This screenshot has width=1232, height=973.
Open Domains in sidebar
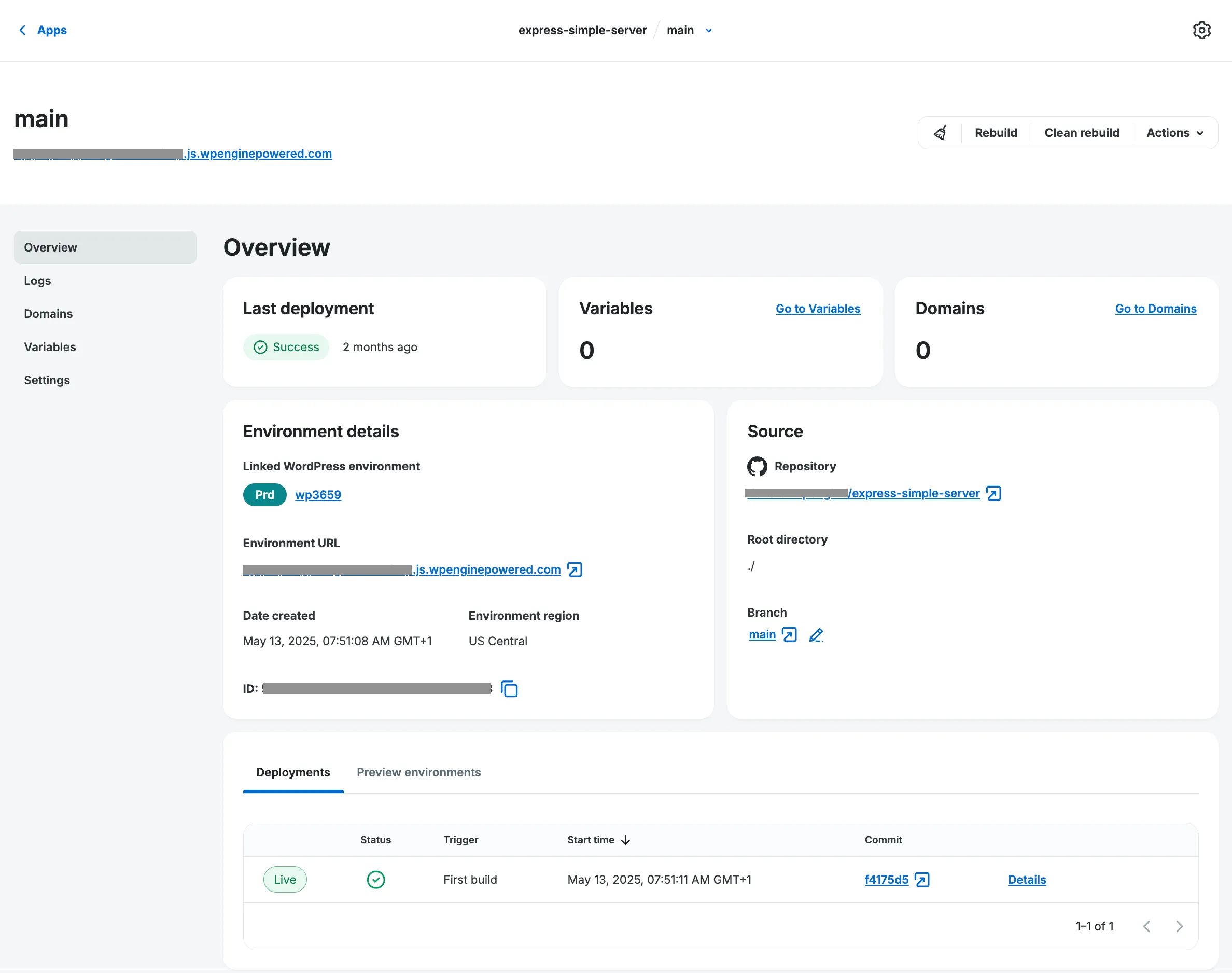point(48,314)
